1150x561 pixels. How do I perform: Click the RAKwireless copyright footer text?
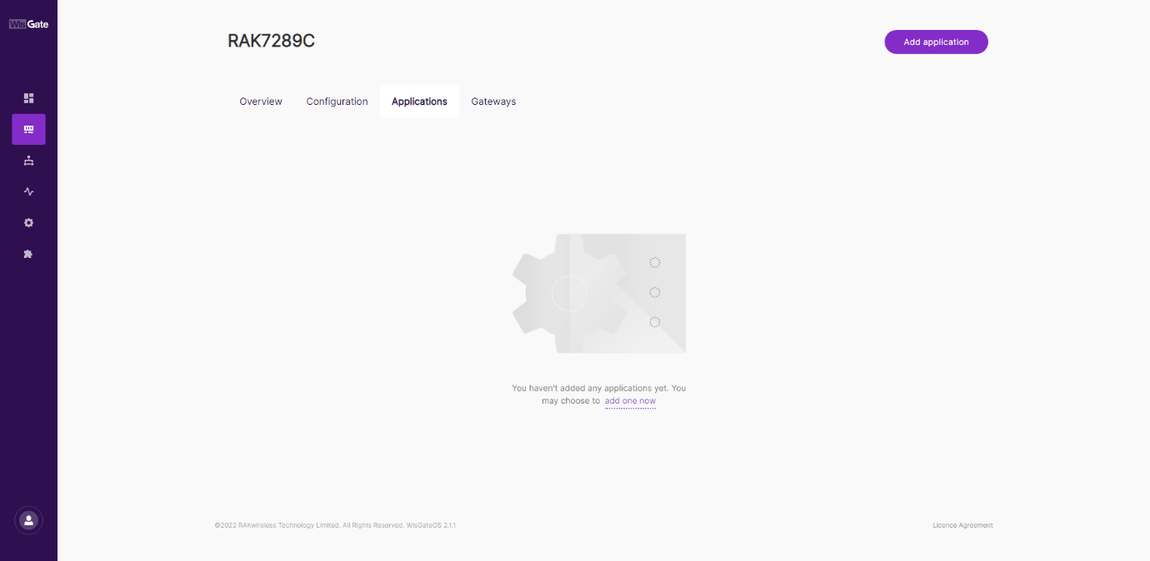(335, 525)
